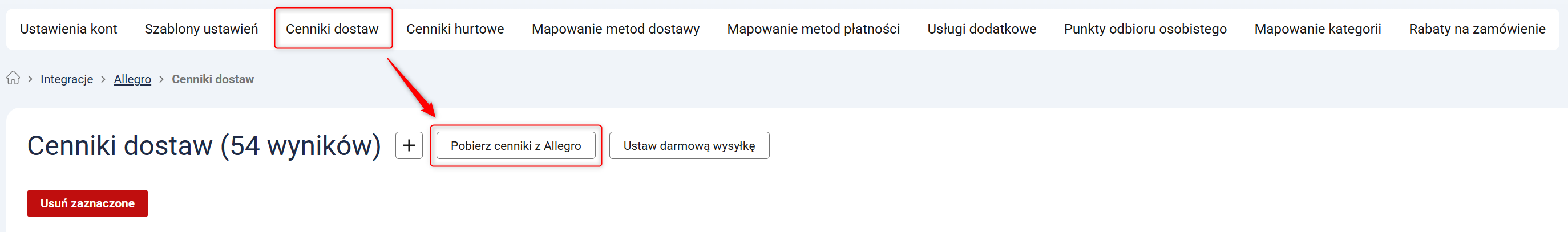Click Pobierz cenniki z Allegro button
Screen dimensions: 1568x232
pos(515,146)
